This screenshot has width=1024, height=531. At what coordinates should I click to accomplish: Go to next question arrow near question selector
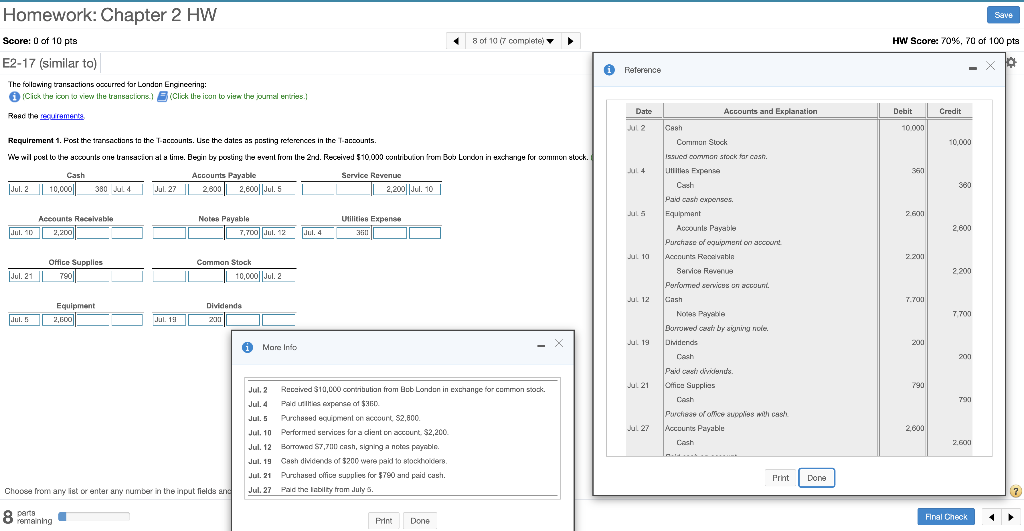[x=570, y=41]
